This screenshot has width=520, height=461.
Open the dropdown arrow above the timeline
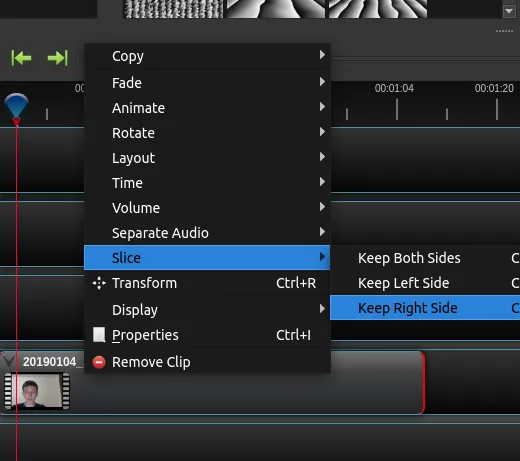[x=509, y=11]
